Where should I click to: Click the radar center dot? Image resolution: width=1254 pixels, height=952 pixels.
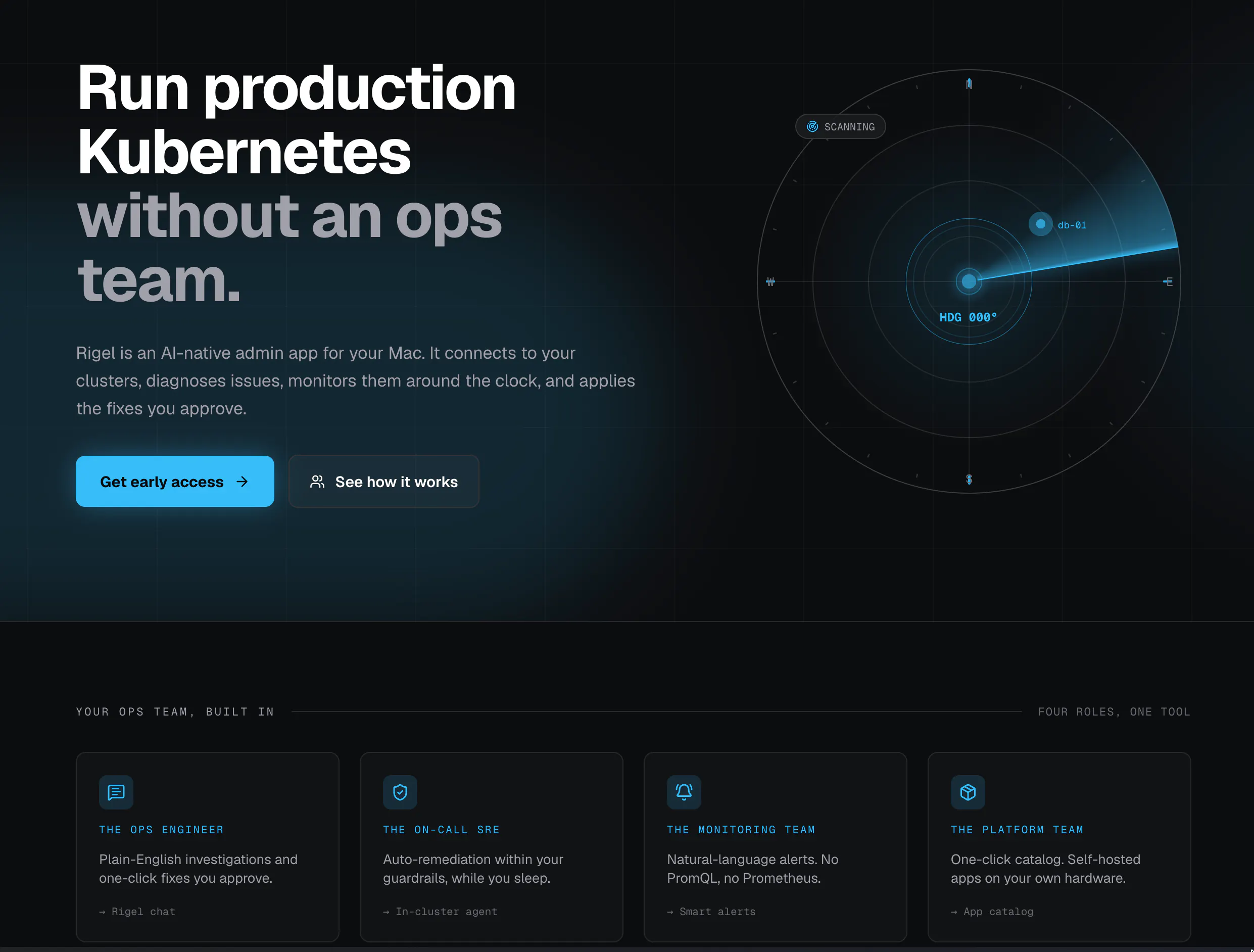(969, 281)
